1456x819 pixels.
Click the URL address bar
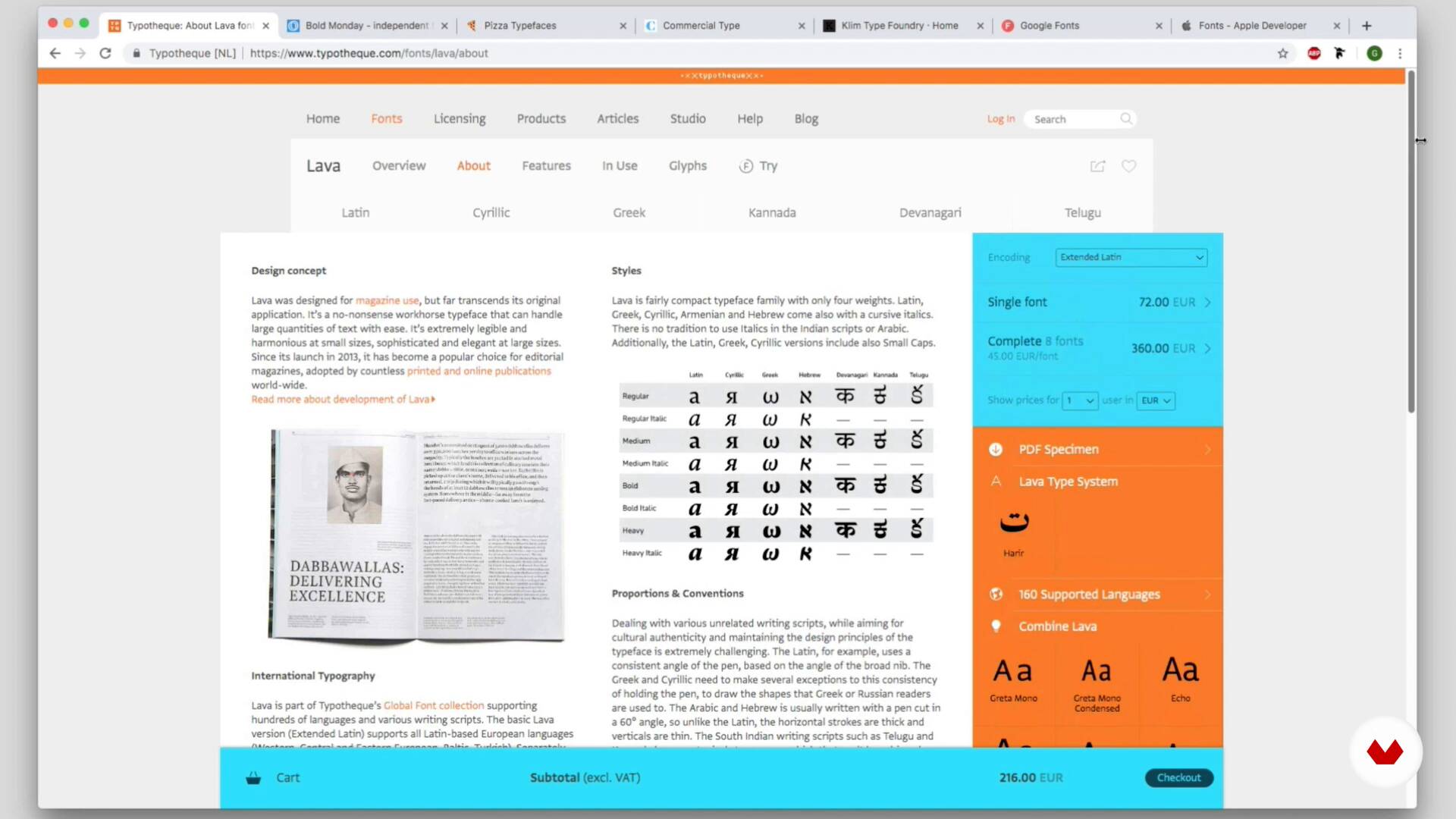(698, 53)
